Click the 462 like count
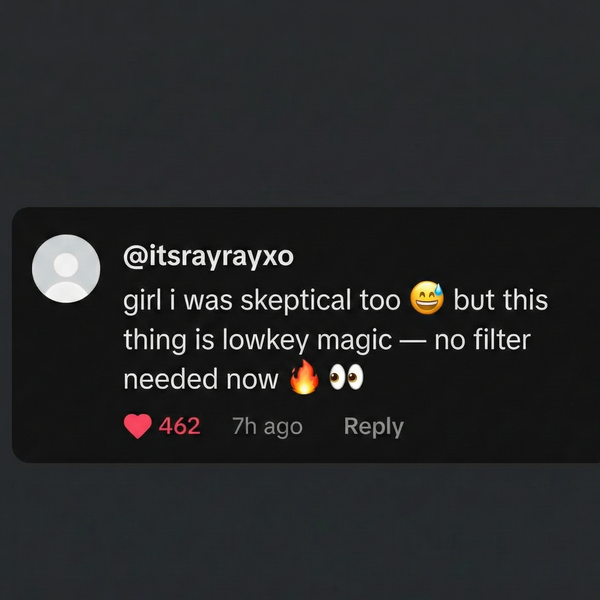The height and width of the screenshot is (600, 600). [x=180, y=427]
